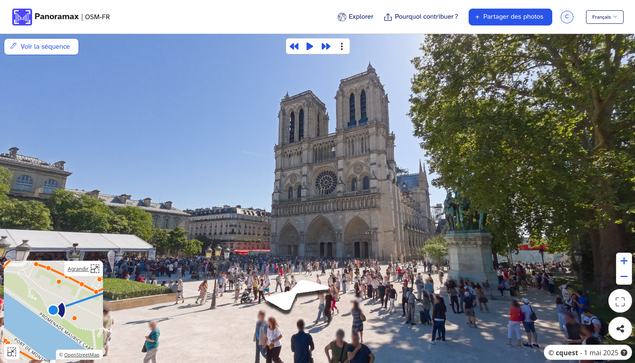635x363 pixels.
Task: Zoom in with the plus button
Action: (x=624, y=261)
